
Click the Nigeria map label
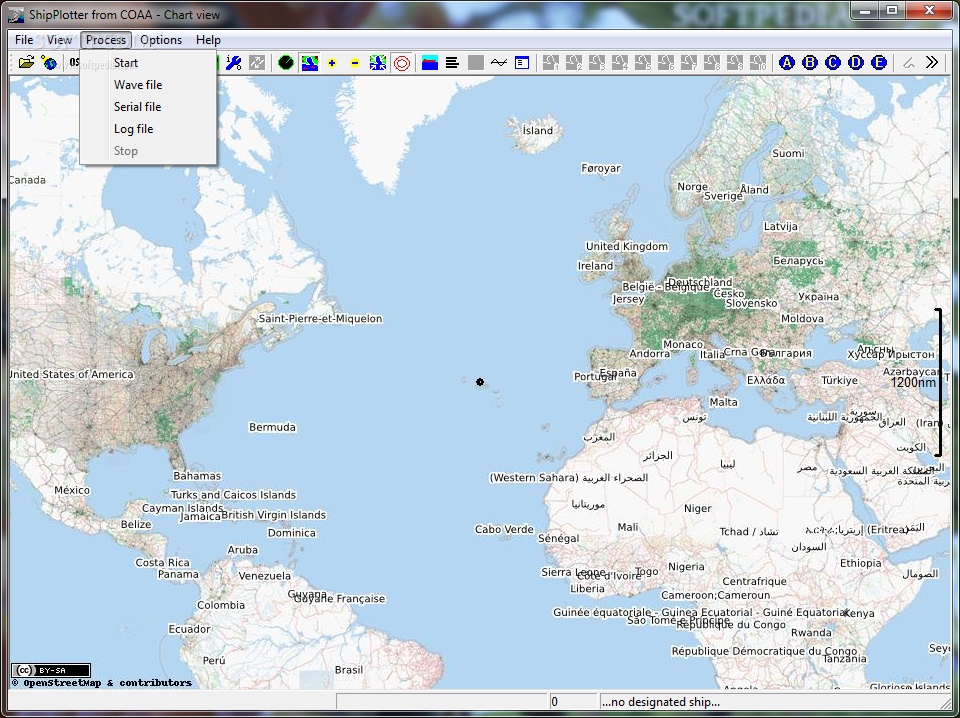click(686, 566)
